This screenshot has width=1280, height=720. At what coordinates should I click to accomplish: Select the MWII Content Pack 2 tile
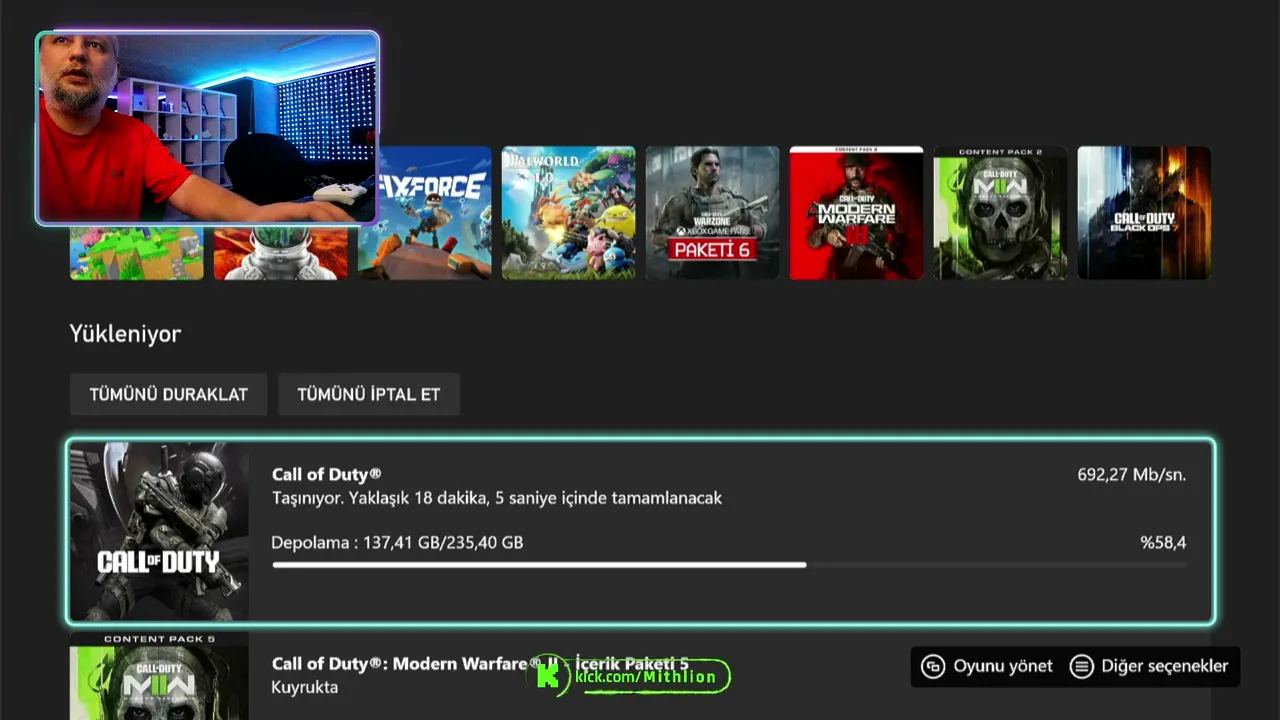coord(1000,213)
